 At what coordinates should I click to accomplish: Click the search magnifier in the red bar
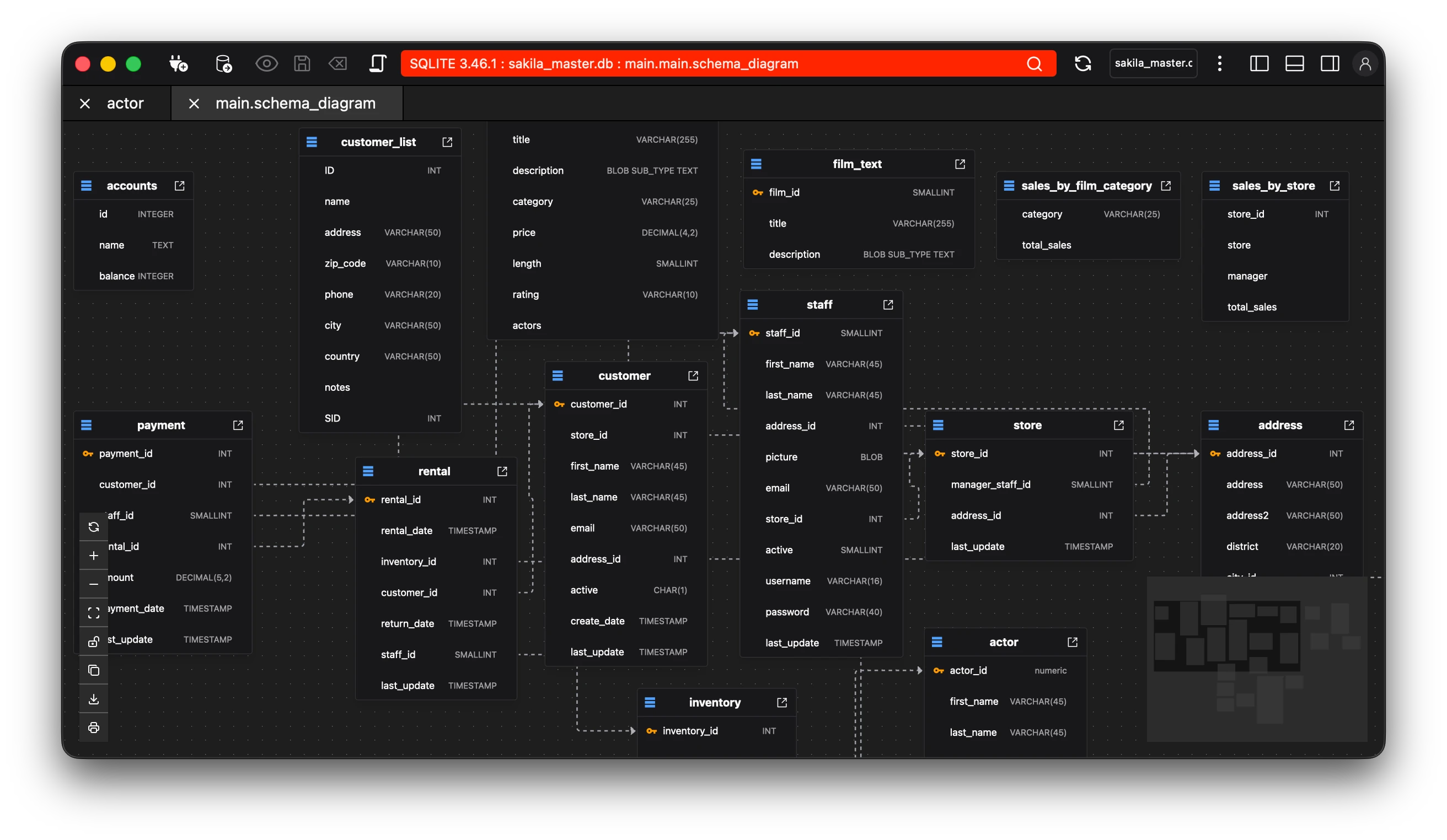coord(1033,64)
